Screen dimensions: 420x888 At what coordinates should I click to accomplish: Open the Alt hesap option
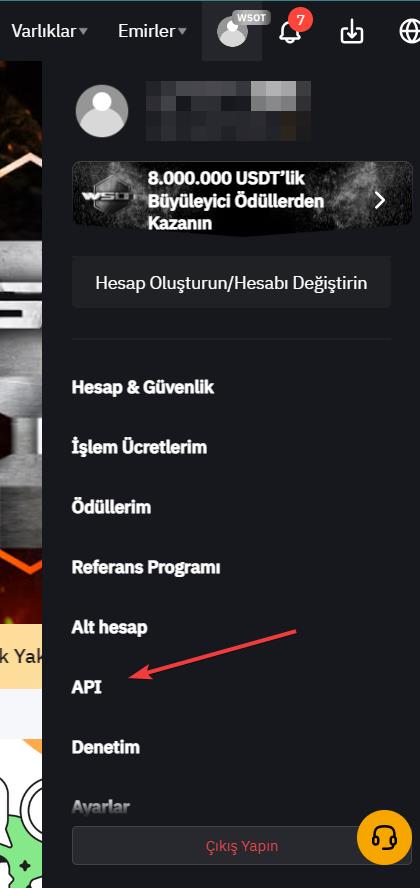110,627
